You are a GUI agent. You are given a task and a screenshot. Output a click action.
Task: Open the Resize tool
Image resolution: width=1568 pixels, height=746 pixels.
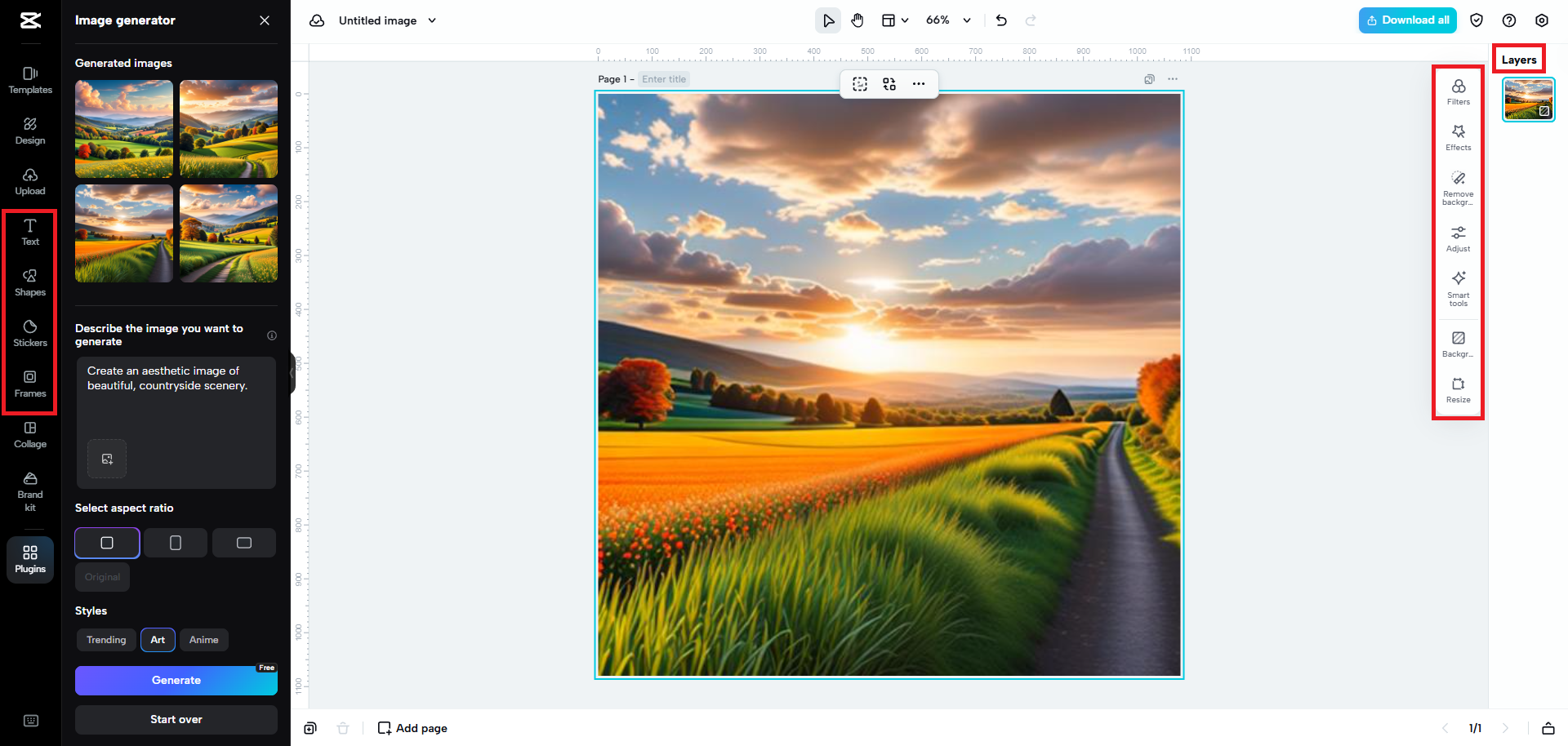coord(1458,389)
